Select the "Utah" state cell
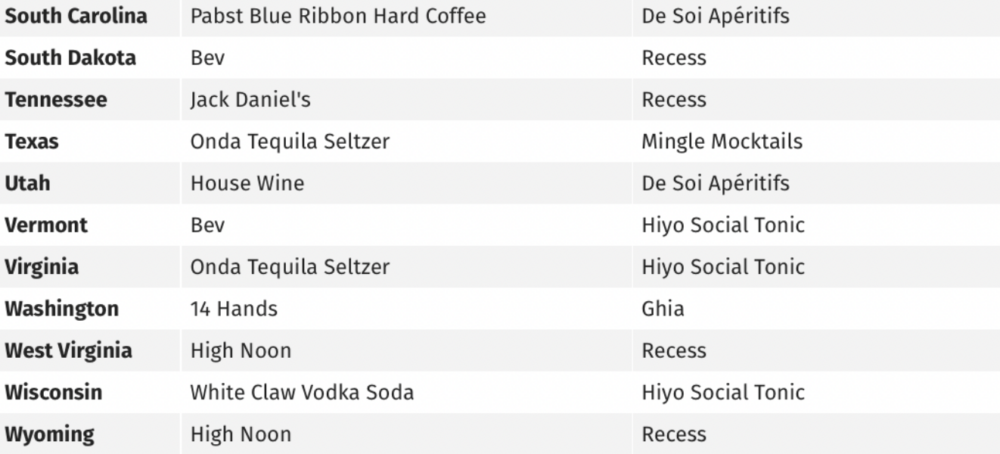1000x454 pixels. (28, 184)
